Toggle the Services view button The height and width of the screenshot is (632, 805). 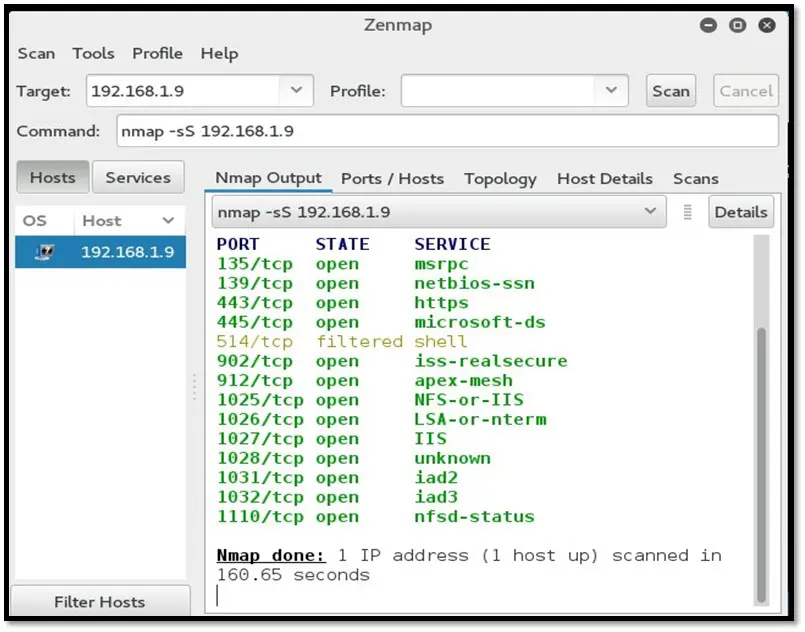[x=138, y=178]
